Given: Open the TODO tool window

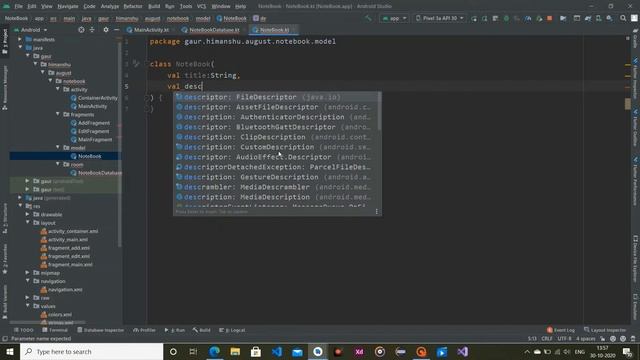Looking at the screenshot, I should pos(24,330).
